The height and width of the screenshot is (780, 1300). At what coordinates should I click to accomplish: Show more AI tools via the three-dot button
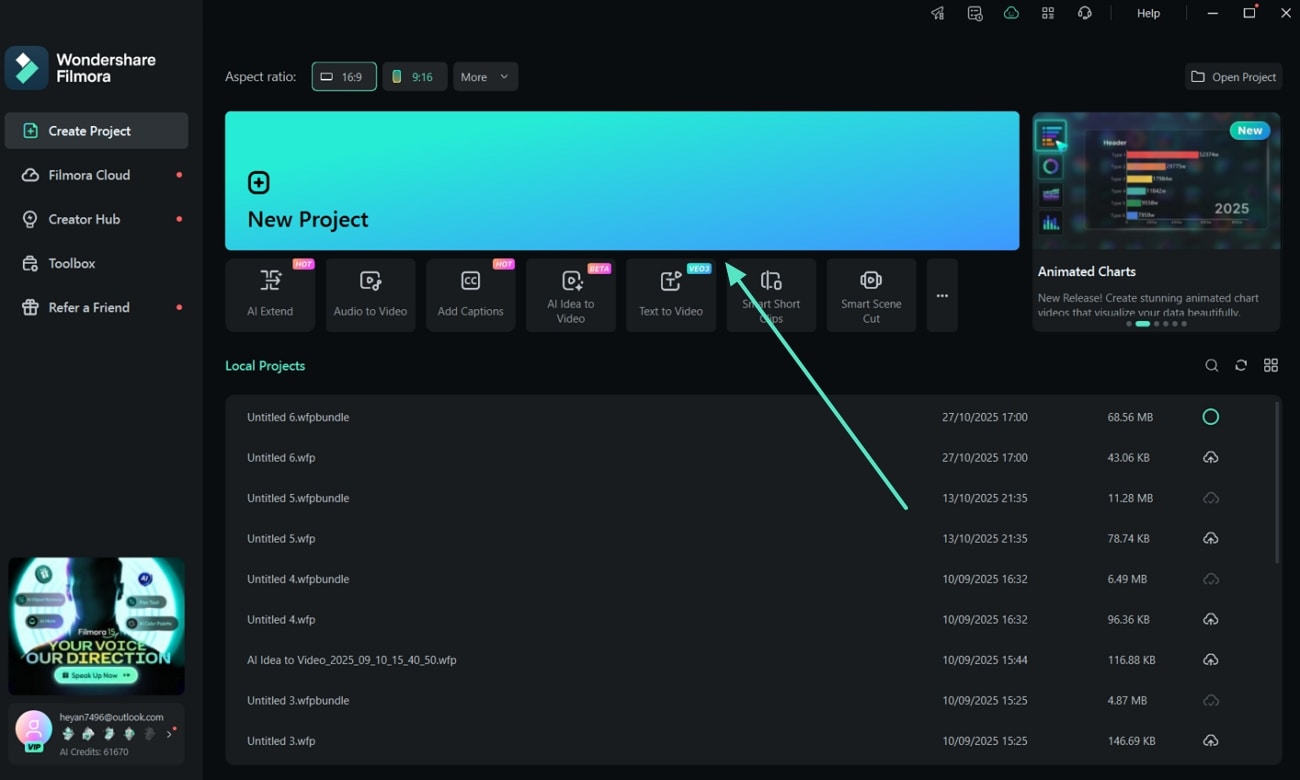click(942, 295)
